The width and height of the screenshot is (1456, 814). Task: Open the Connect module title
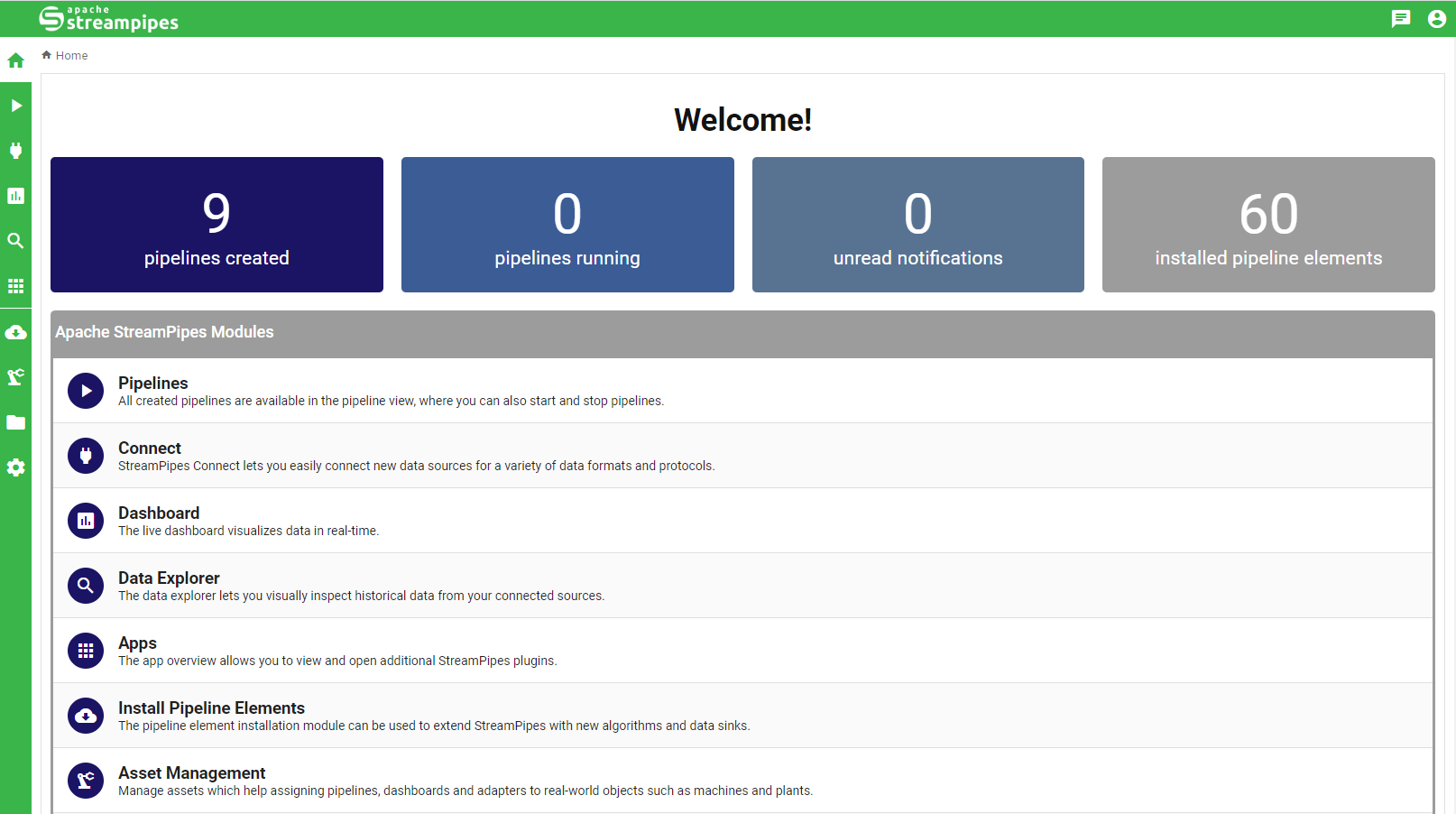150,449
